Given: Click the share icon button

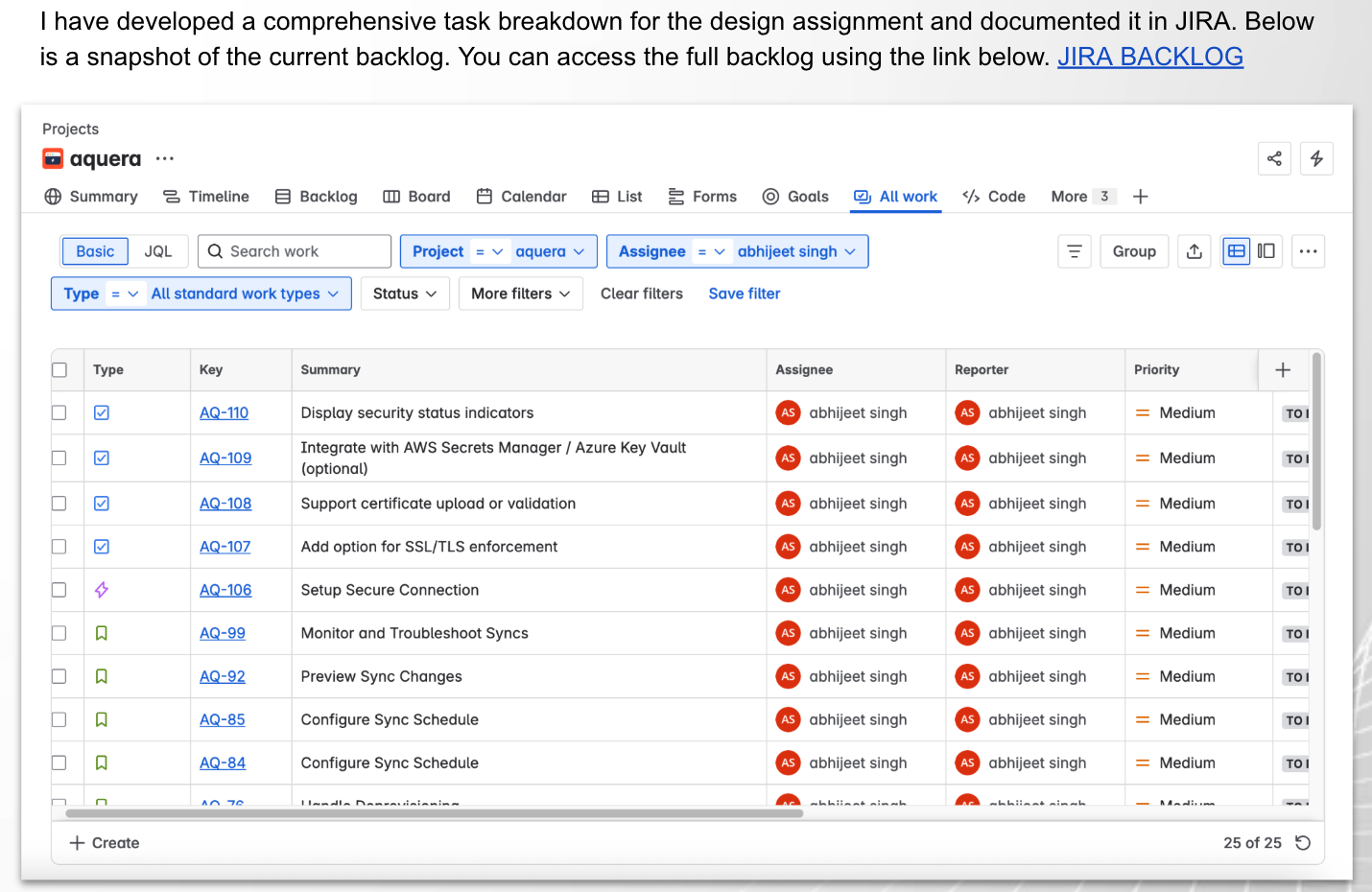Looking at the screenshot, I should [1274, 159].
